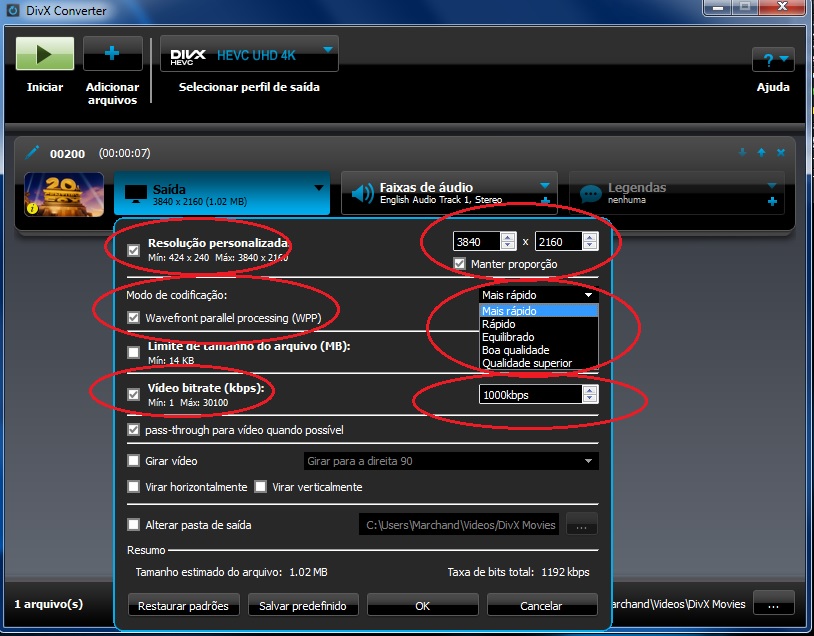The width and height of the screenshot is (814, 636).
Task: Enable Alterar pasta de saída checkbox
Action: (133, 524)
